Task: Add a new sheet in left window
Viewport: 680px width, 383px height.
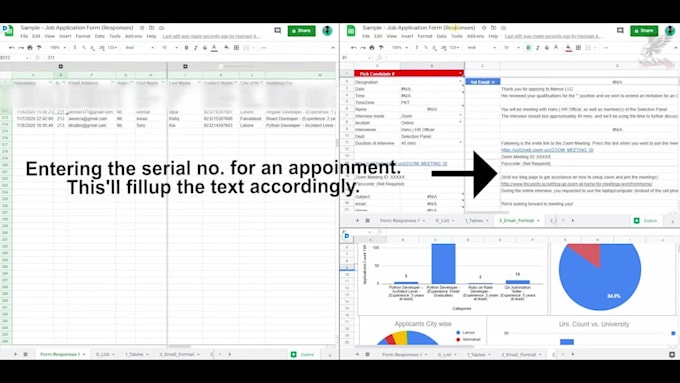Action: (16, 354)
